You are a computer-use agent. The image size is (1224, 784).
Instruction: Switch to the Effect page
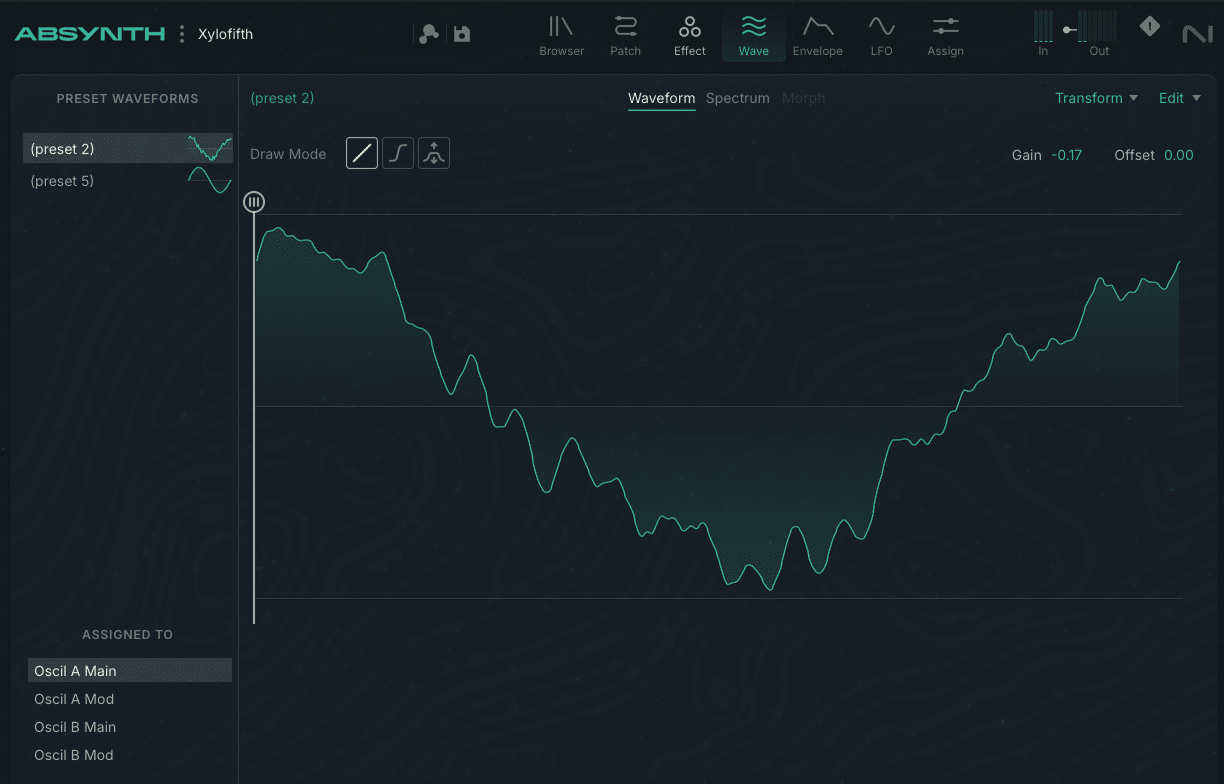[689, 36]
